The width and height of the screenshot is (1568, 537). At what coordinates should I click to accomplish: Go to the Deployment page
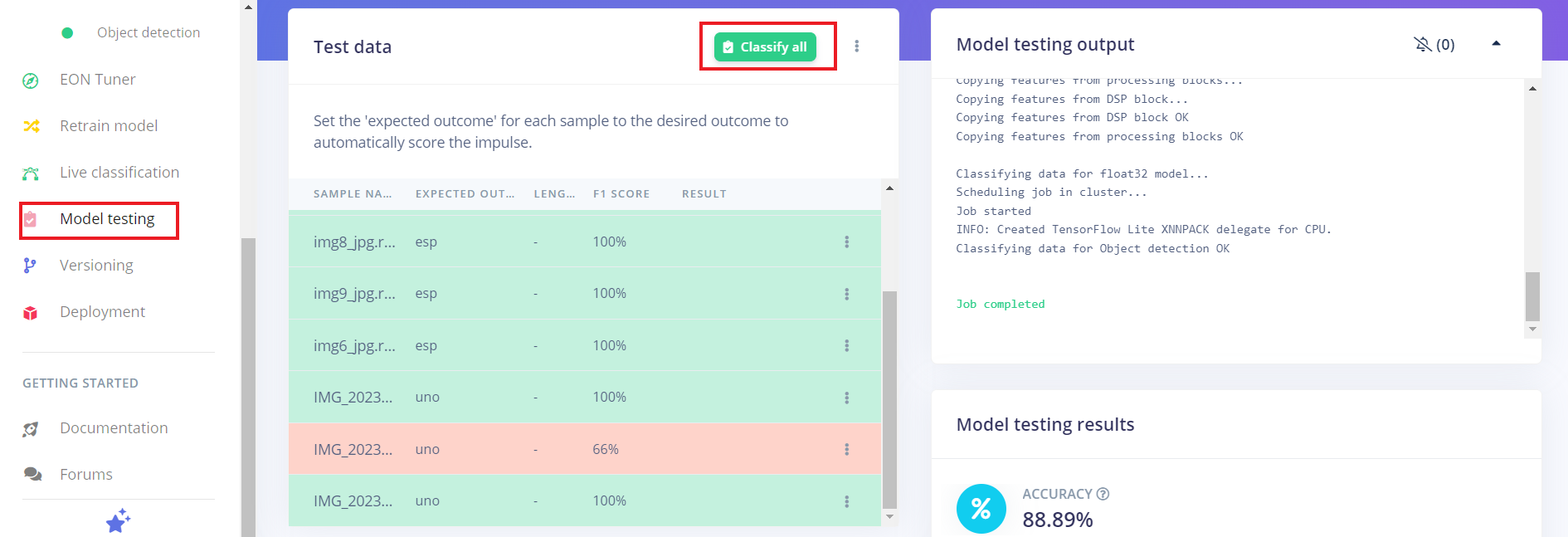(102, 312)
